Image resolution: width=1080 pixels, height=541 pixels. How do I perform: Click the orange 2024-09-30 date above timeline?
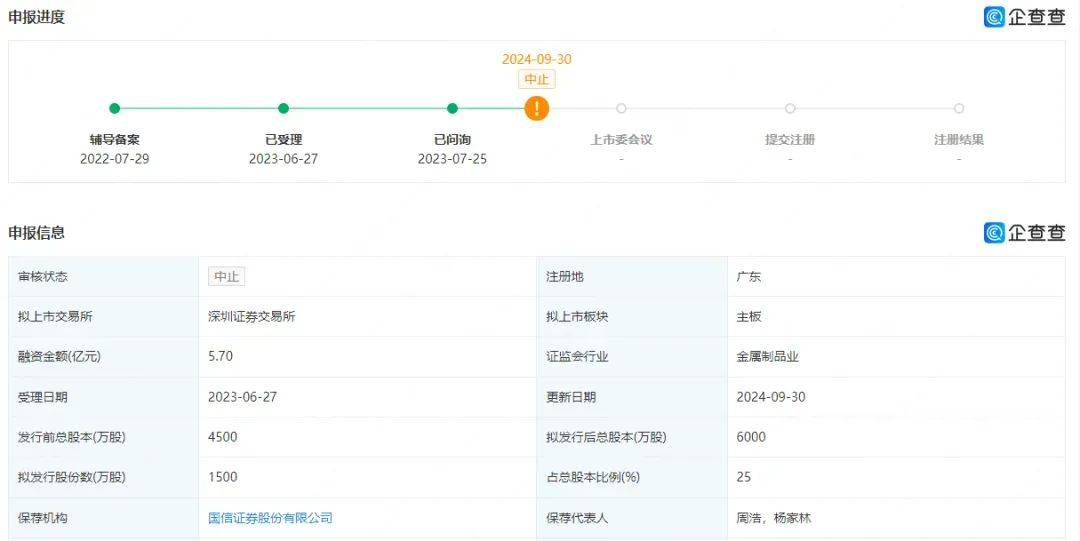tap(537, 59)
